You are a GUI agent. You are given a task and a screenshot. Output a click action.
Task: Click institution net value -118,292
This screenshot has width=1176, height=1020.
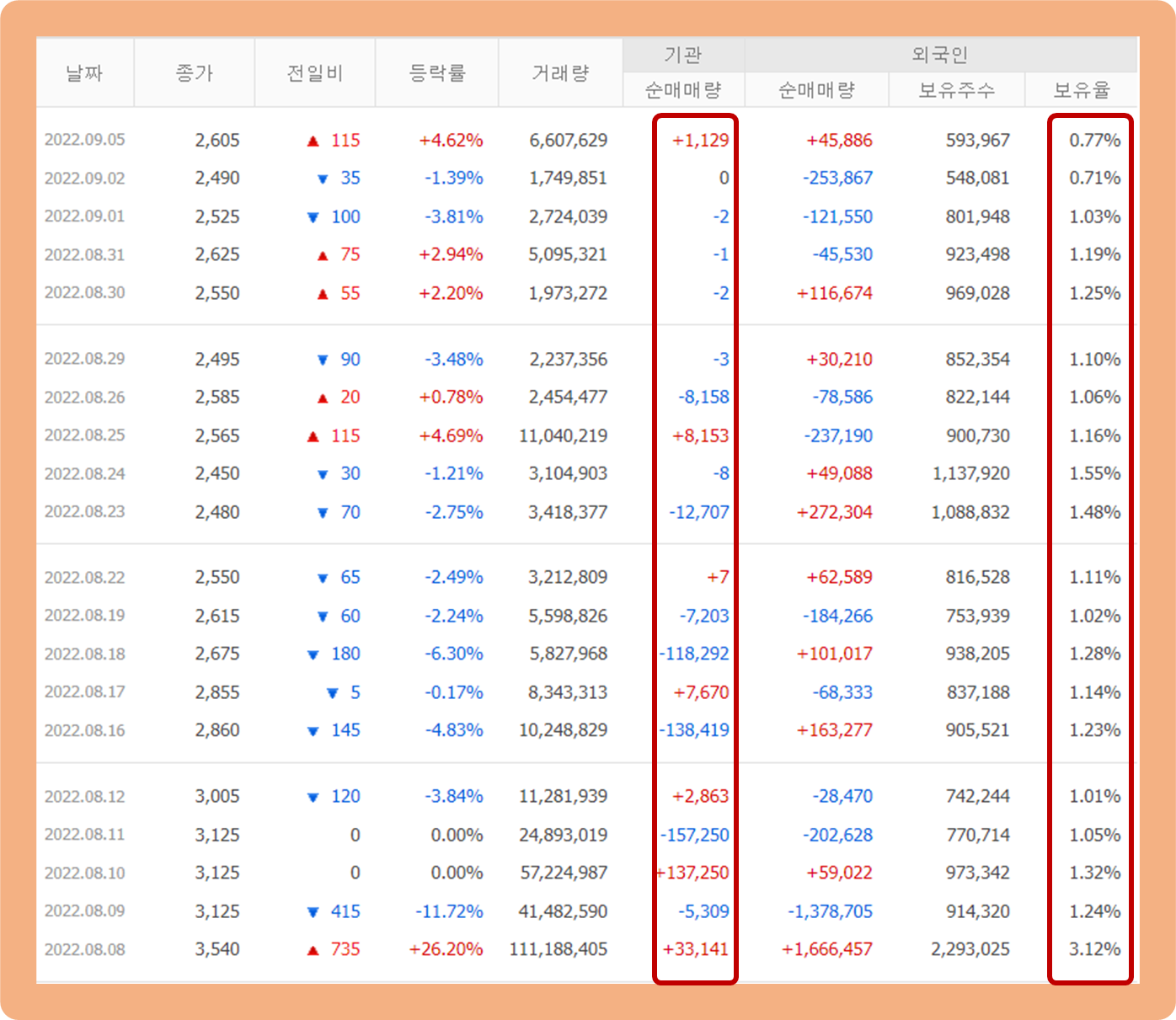(695, 654)
